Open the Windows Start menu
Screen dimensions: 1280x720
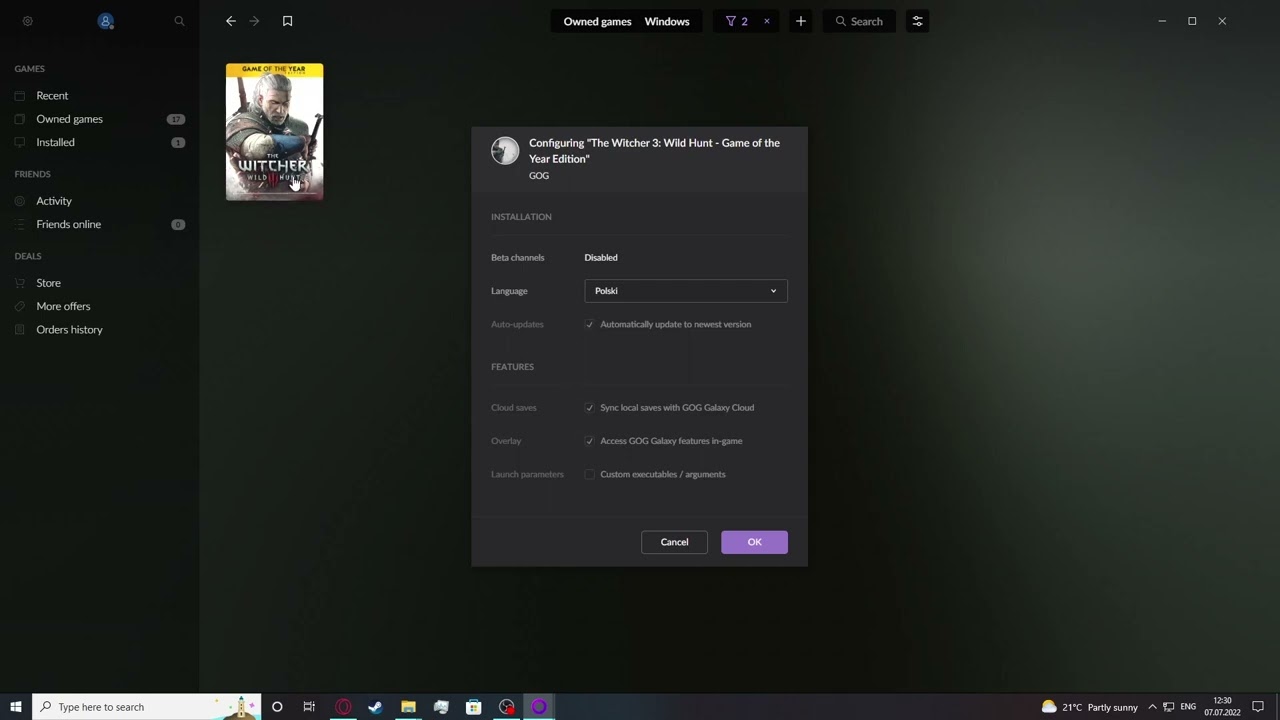[16, 707]
